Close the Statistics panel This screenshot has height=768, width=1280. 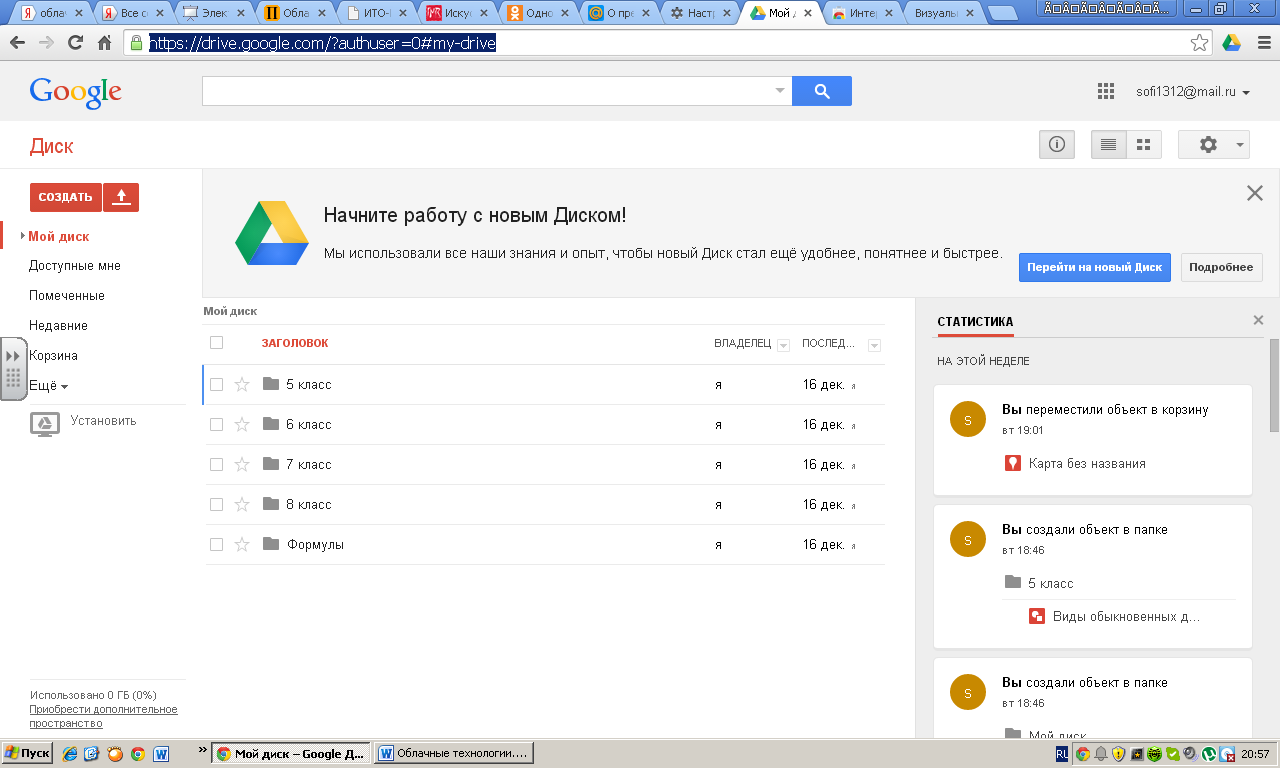[1258, 320]
